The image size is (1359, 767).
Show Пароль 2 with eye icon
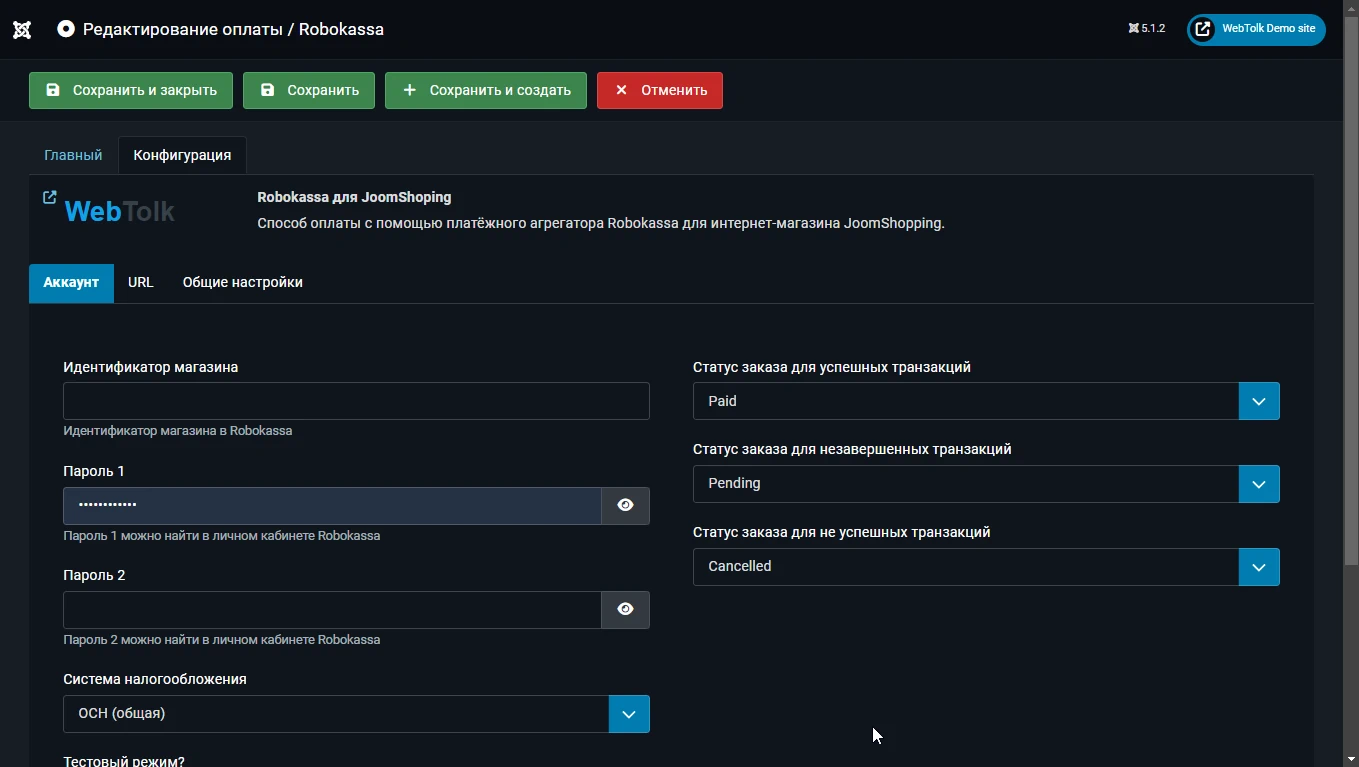click(626, 610)
